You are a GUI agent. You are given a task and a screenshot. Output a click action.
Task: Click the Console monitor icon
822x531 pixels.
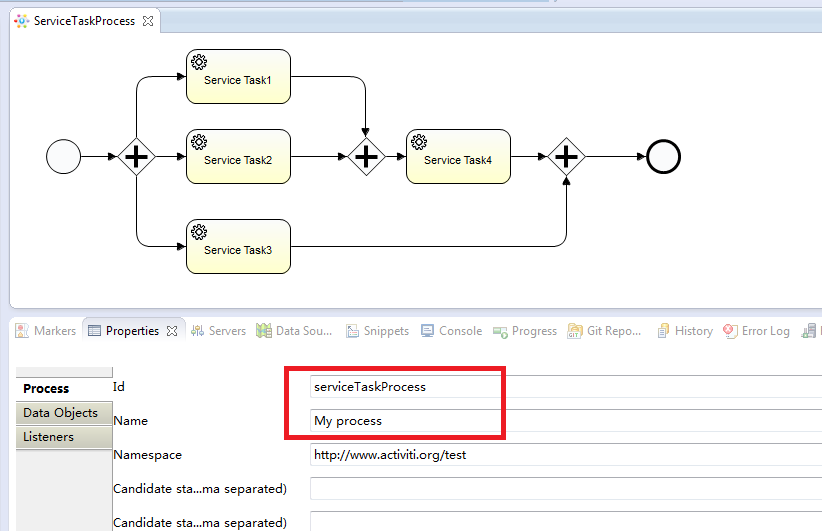pyautogui.click(x=428, y=331)
